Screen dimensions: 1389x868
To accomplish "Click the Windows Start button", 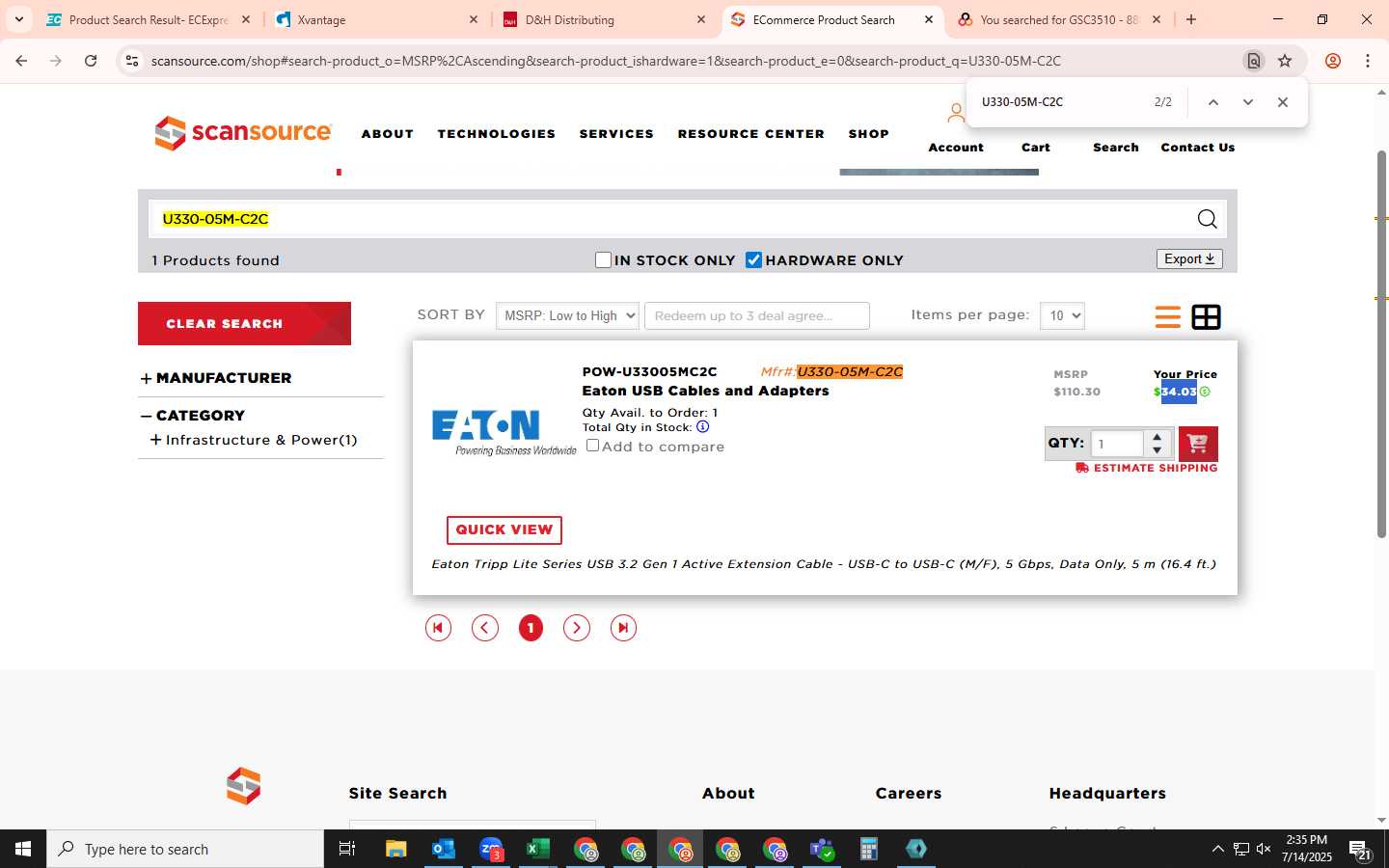I will (x=23, y=849).
